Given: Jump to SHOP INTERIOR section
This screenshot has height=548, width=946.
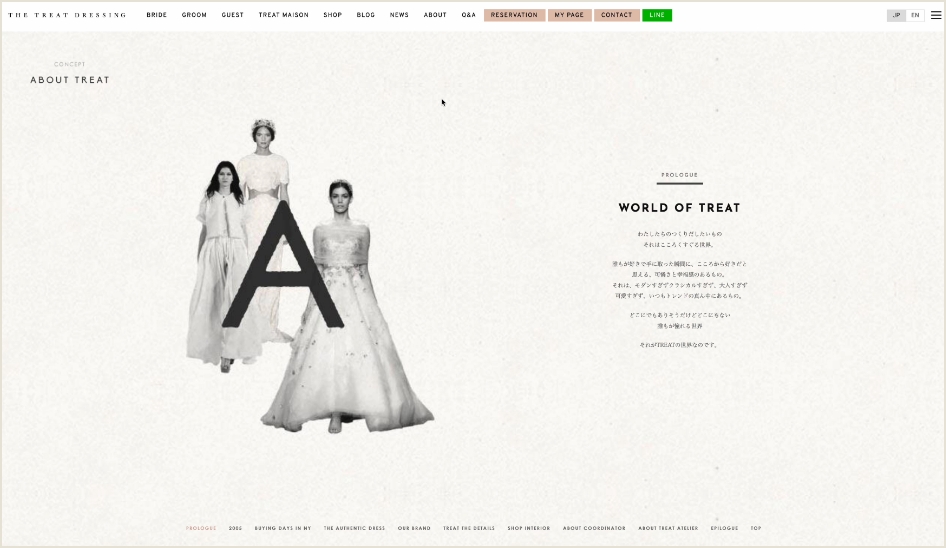Looking at the screenshot, I should 529,528.
